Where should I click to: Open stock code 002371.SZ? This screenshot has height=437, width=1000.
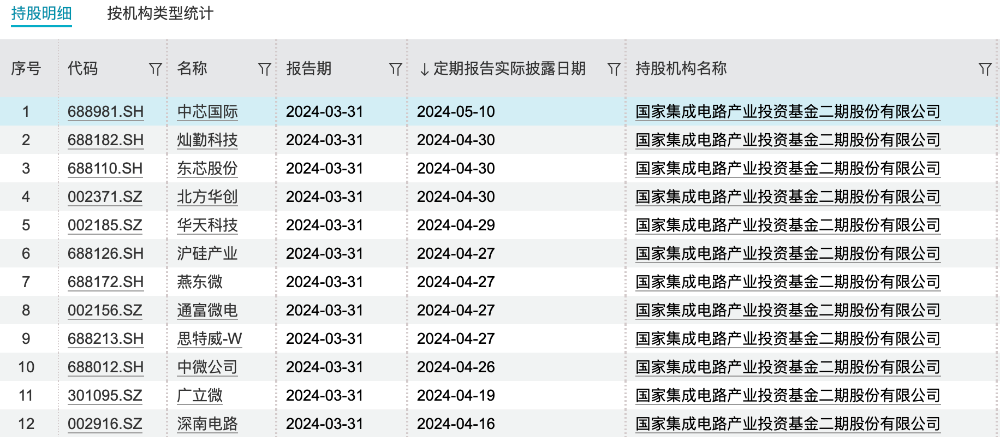[105, 197]
